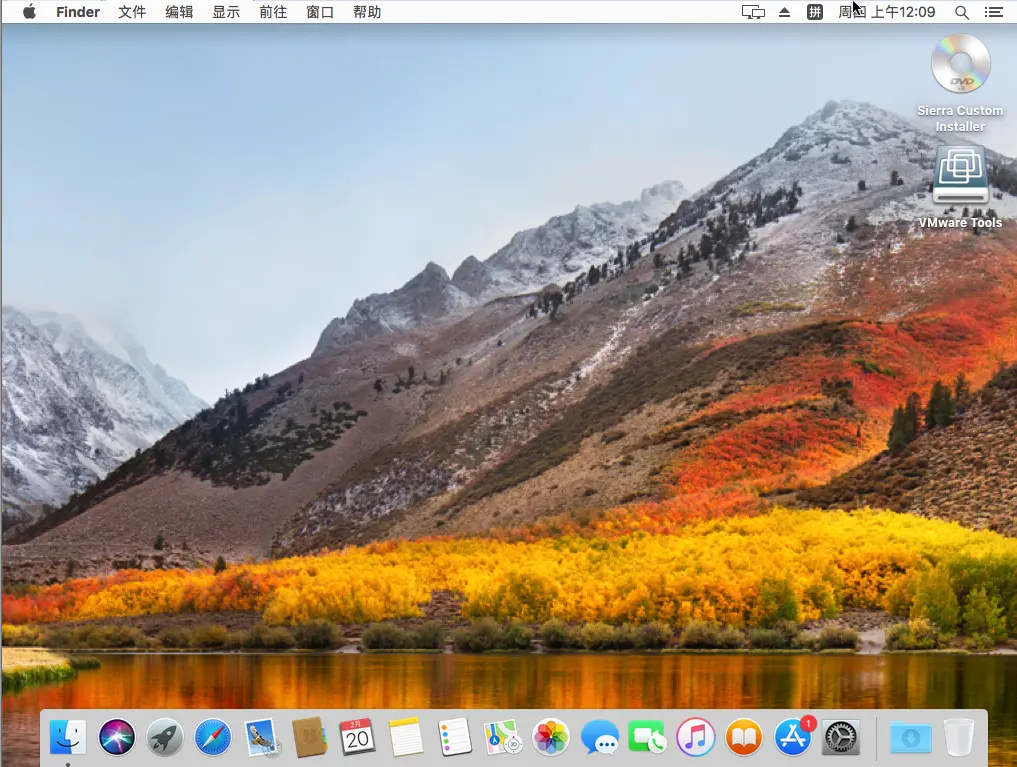1017x767 pixels.
Task: Open Finder from the Dock
Action: coord(68,737)
